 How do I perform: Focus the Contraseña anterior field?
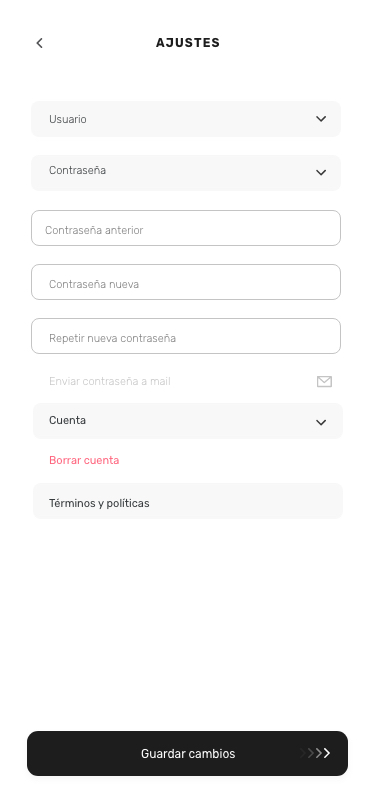[x=186, y=228]
